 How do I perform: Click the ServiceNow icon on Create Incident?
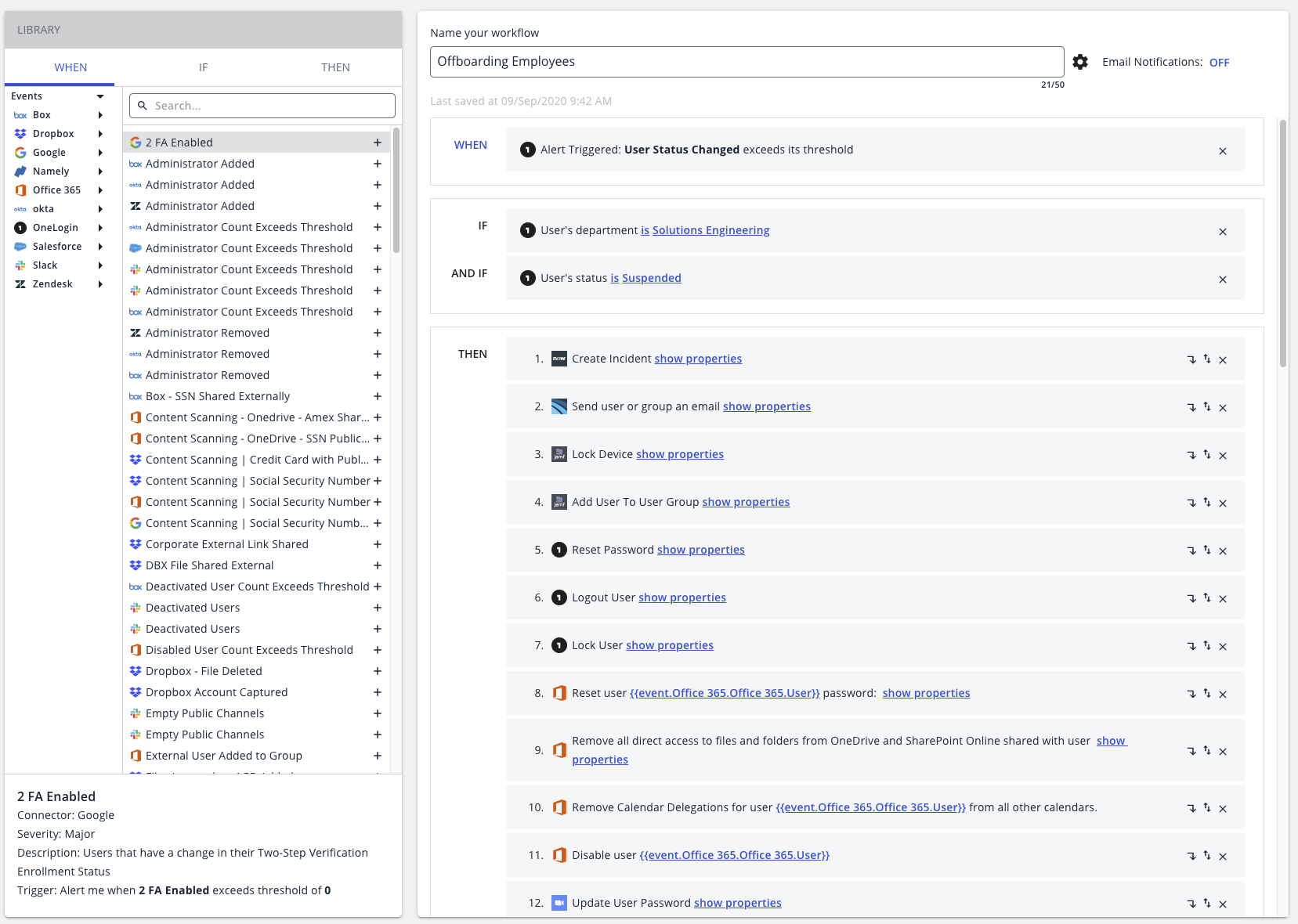coord(559,359)
